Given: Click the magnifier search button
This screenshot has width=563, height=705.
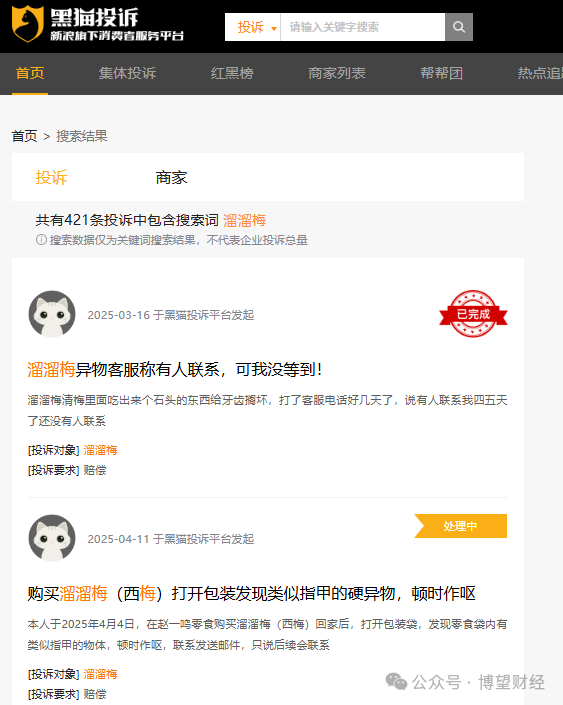Looking at the screenshot, I should [x=459, y=27].
